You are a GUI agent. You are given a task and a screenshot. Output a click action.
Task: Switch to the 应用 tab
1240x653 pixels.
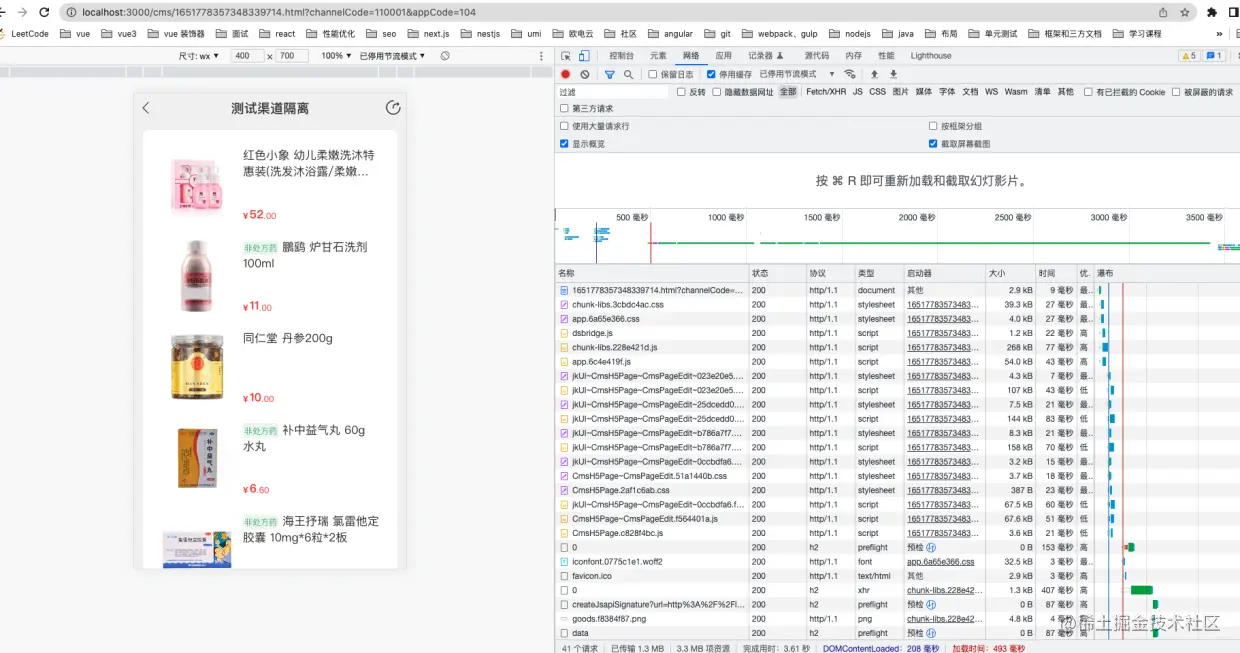[723, 56]
